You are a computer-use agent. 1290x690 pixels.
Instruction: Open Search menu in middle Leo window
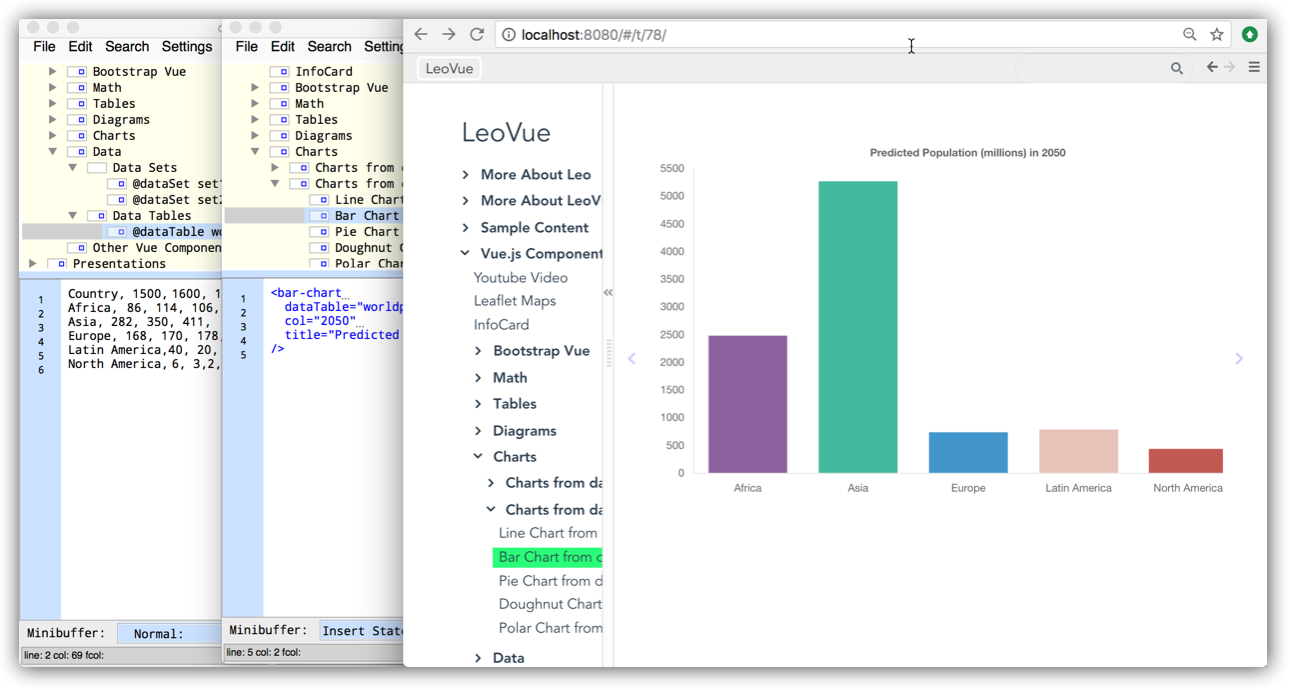tap(329, 47)
